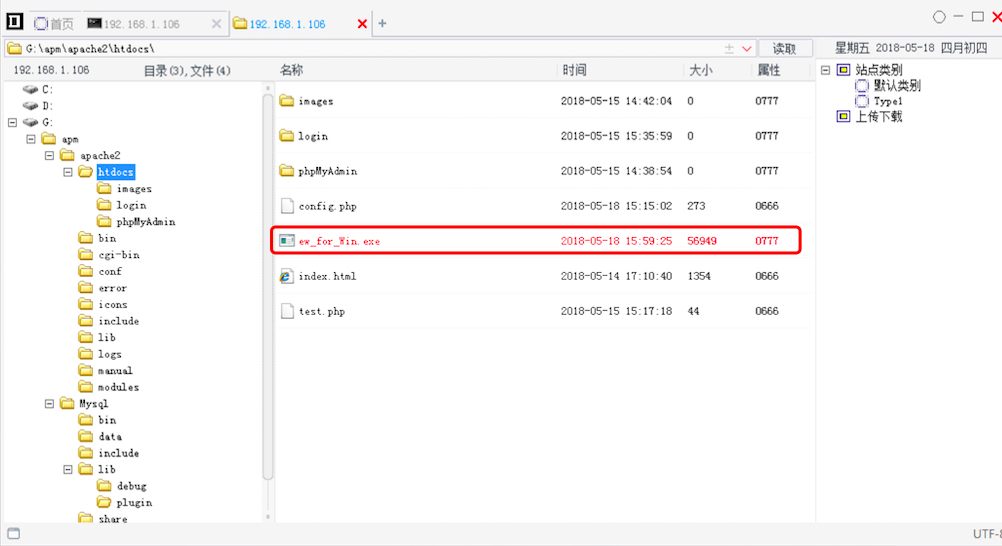Open logs folder in tree
The width and height of the screenshot is (1002, 546).
[x=109, y=354]
